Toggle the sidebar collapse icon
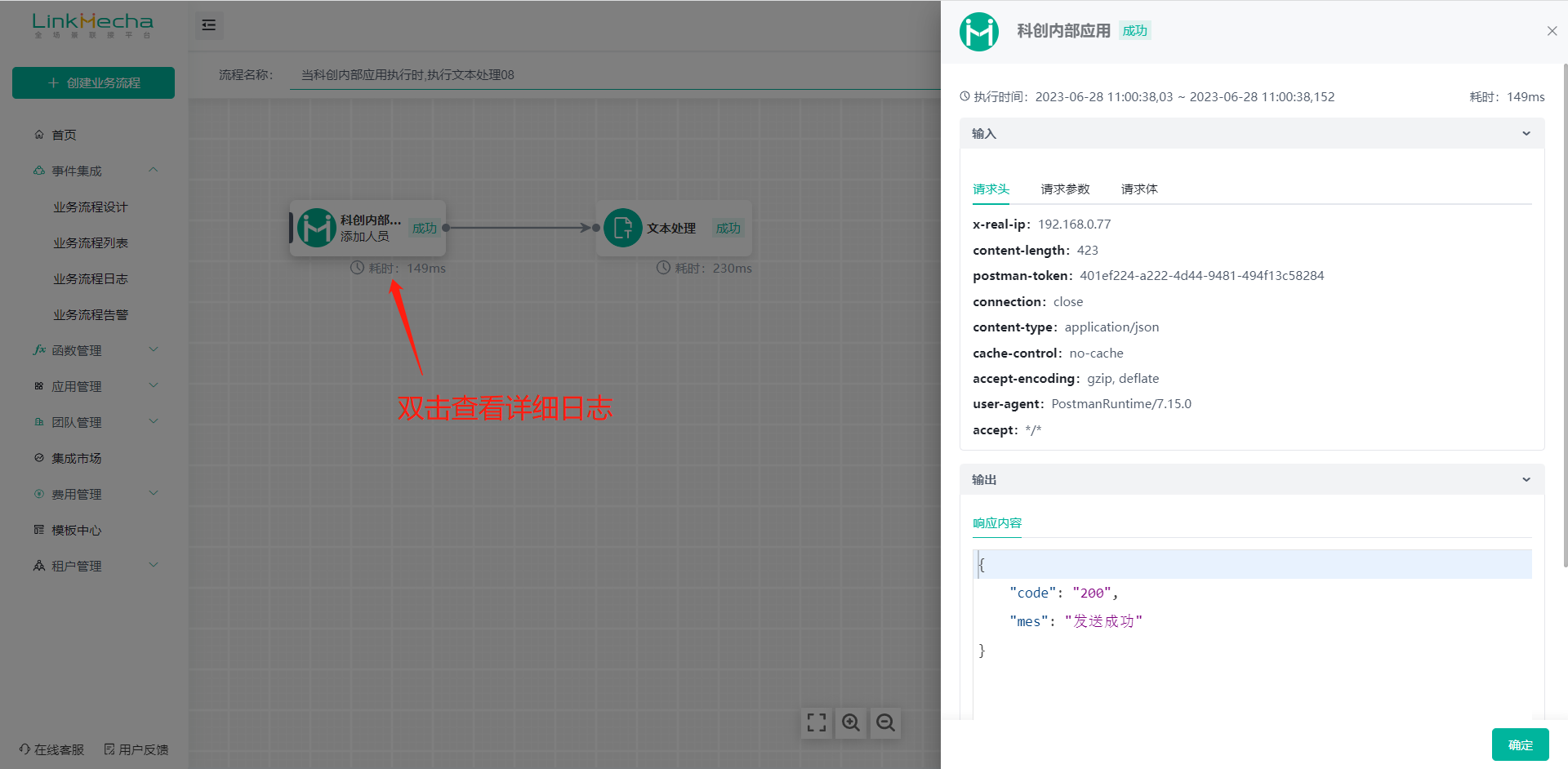 coord(209,25)
